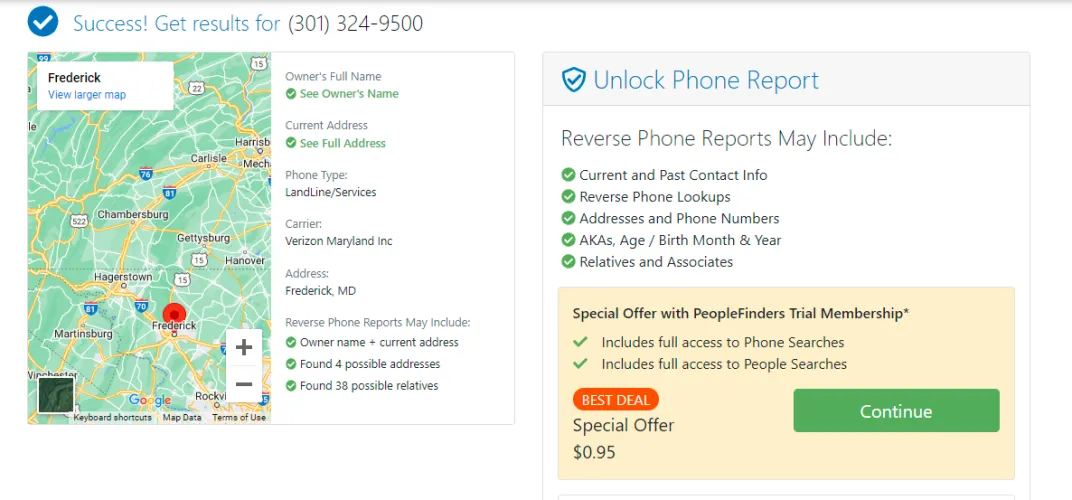Click checkmark next to Phone Searches access
This screenshot has height=500, width=1072.
tap(580, 342)
